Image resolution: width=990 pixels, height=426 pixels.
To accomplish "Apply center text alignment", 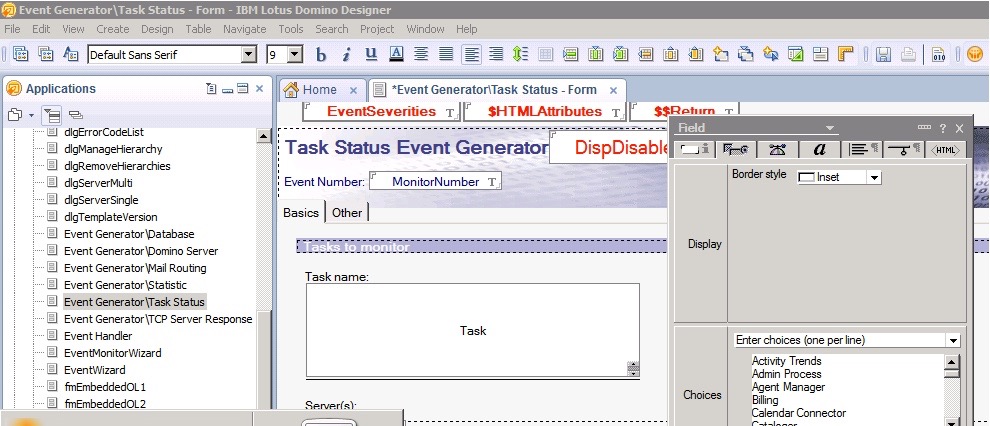I will click(421, 55).
